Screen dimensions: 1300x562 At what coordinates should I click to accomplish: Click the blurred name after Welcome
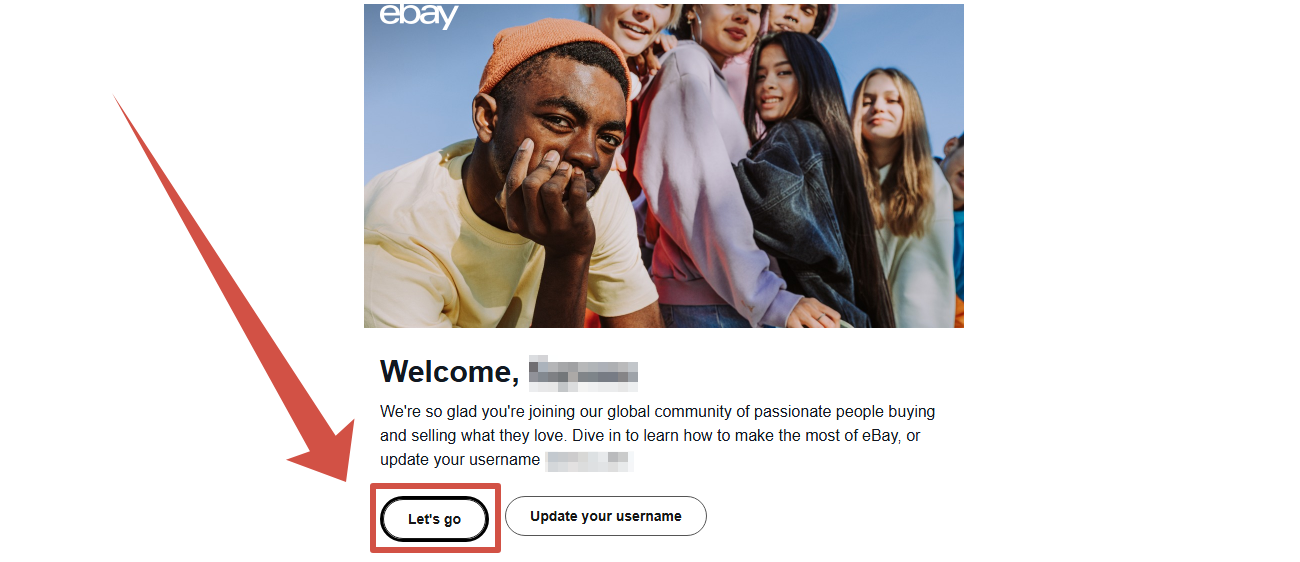coord(583,372)
